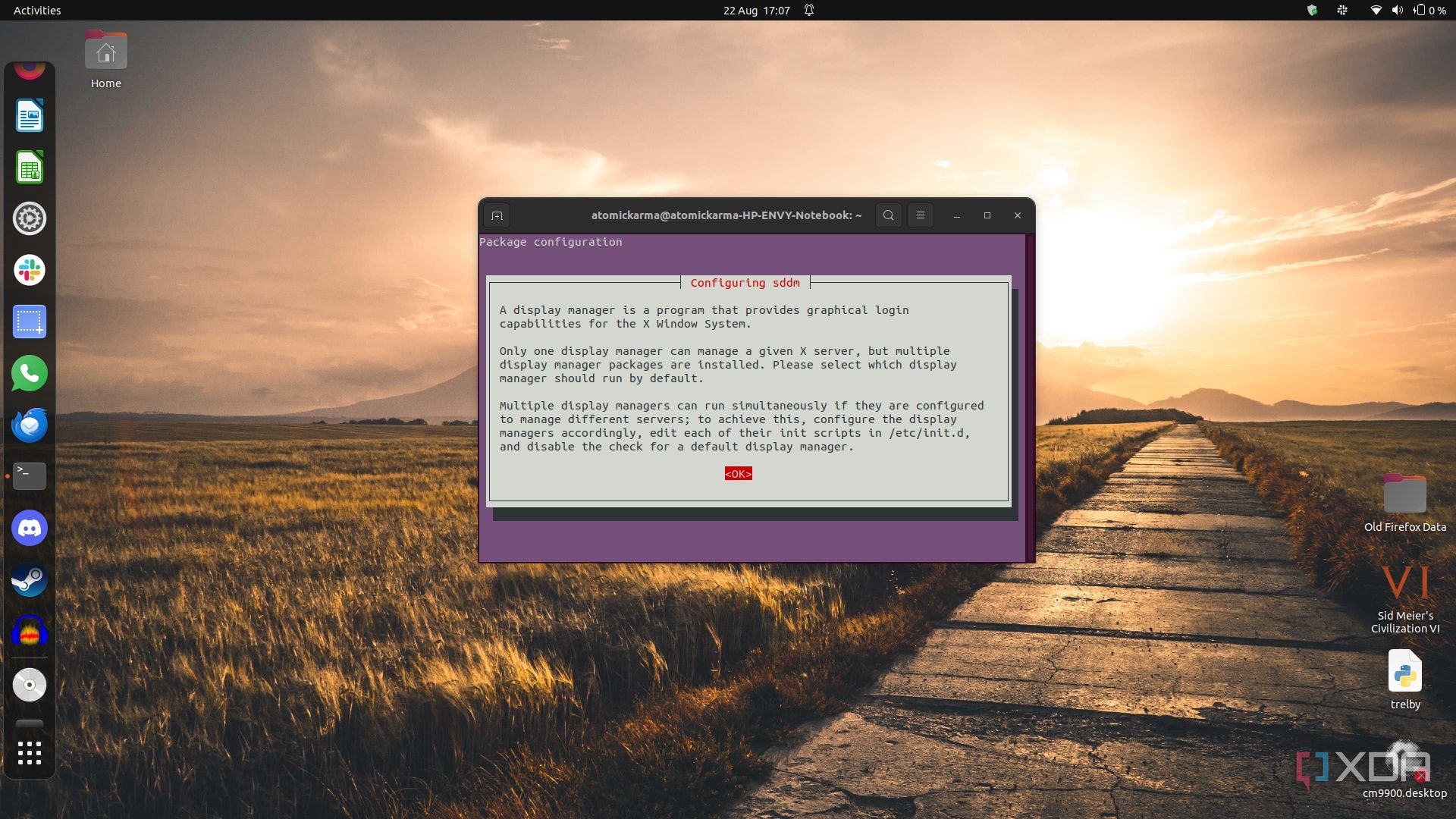
Task: Close the terminal window
Action: coord(1018,216)
